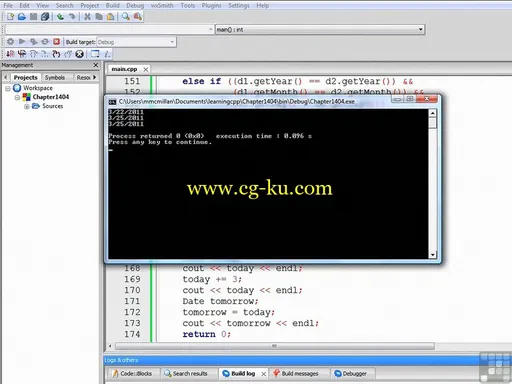Screen dimensions: 512x384
Task: Click the Stop debugger icon
Action: (79, 54)
